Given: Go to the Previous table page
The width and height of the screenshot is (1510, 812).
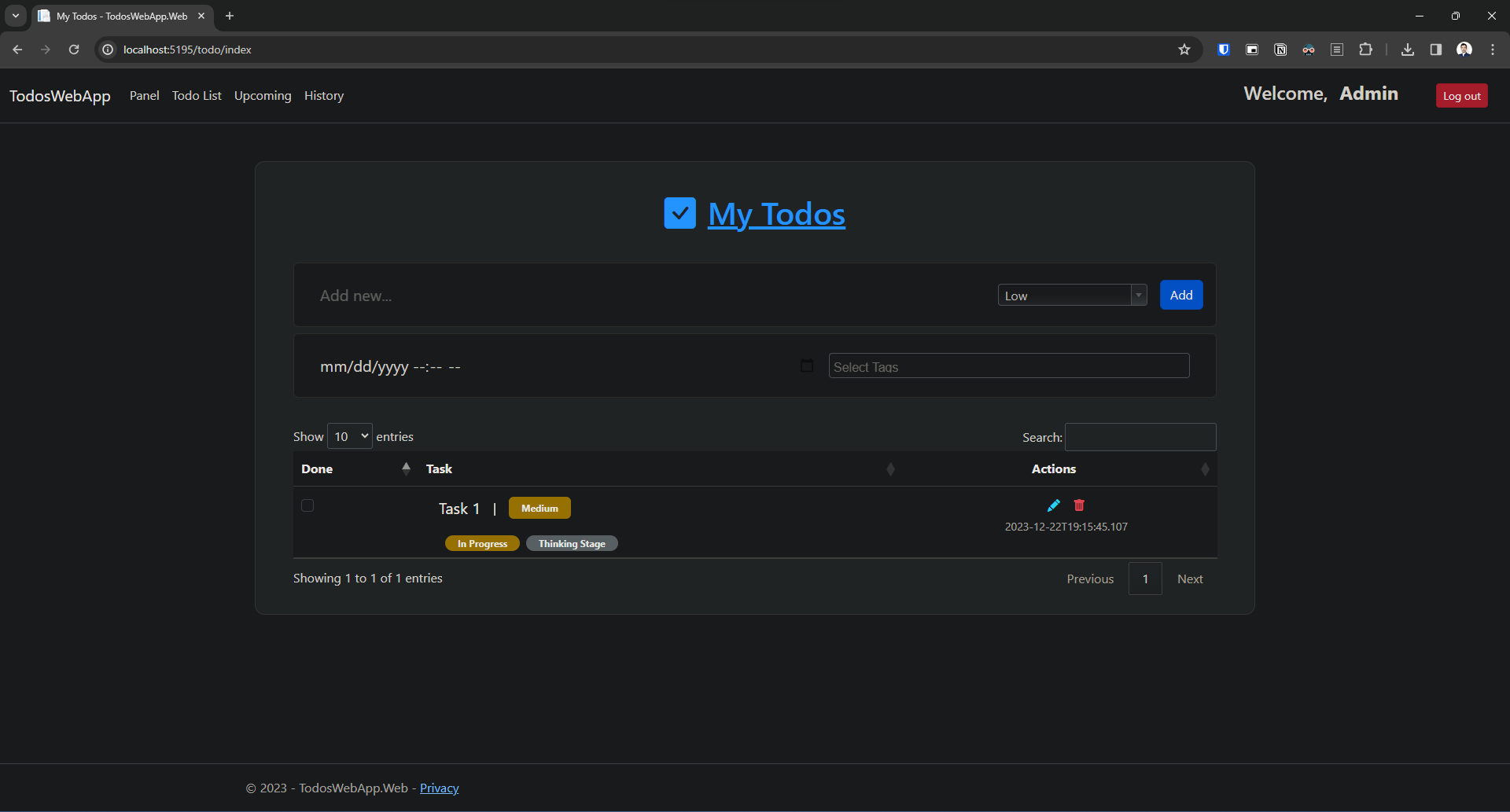Looking at the screenshot, I should pyautogui.click(x=1090, y=579).
